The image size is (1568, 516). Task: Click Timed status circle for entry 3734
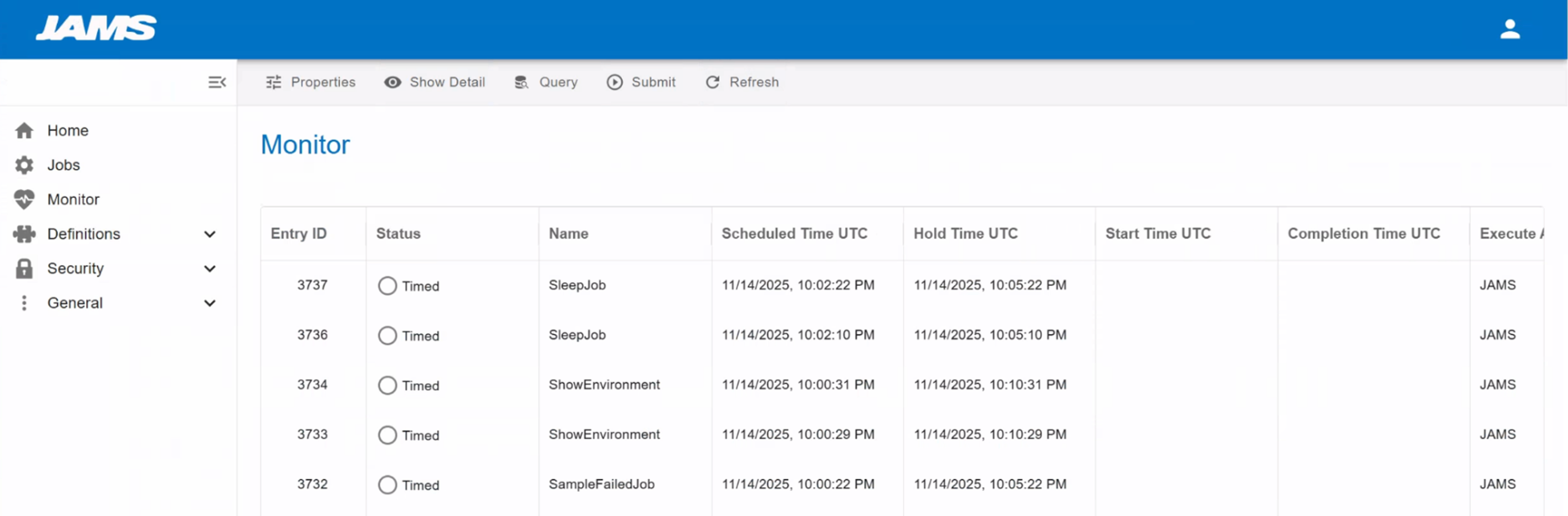(387, 386)
